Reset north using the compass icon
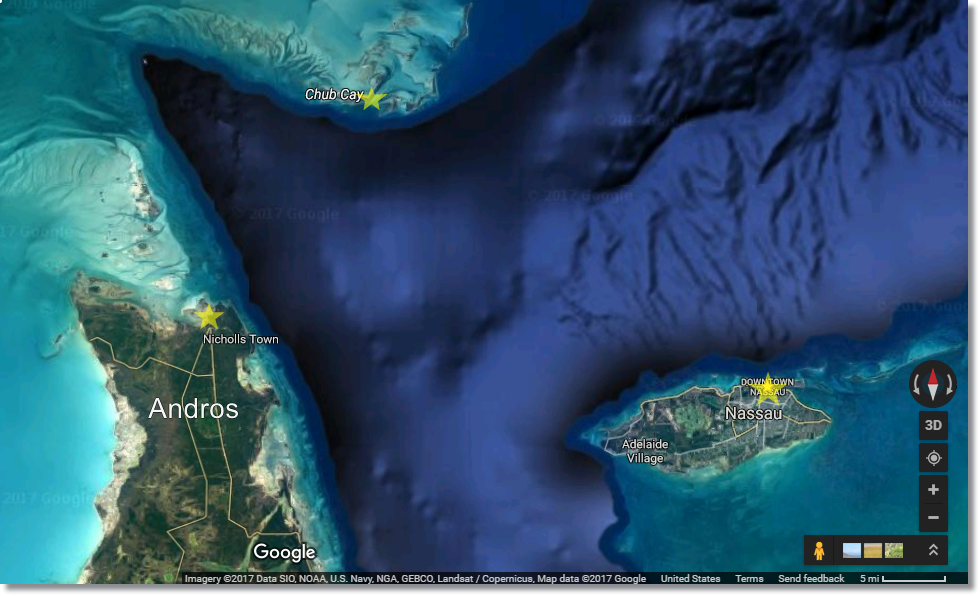 click(x=933, y=383)
